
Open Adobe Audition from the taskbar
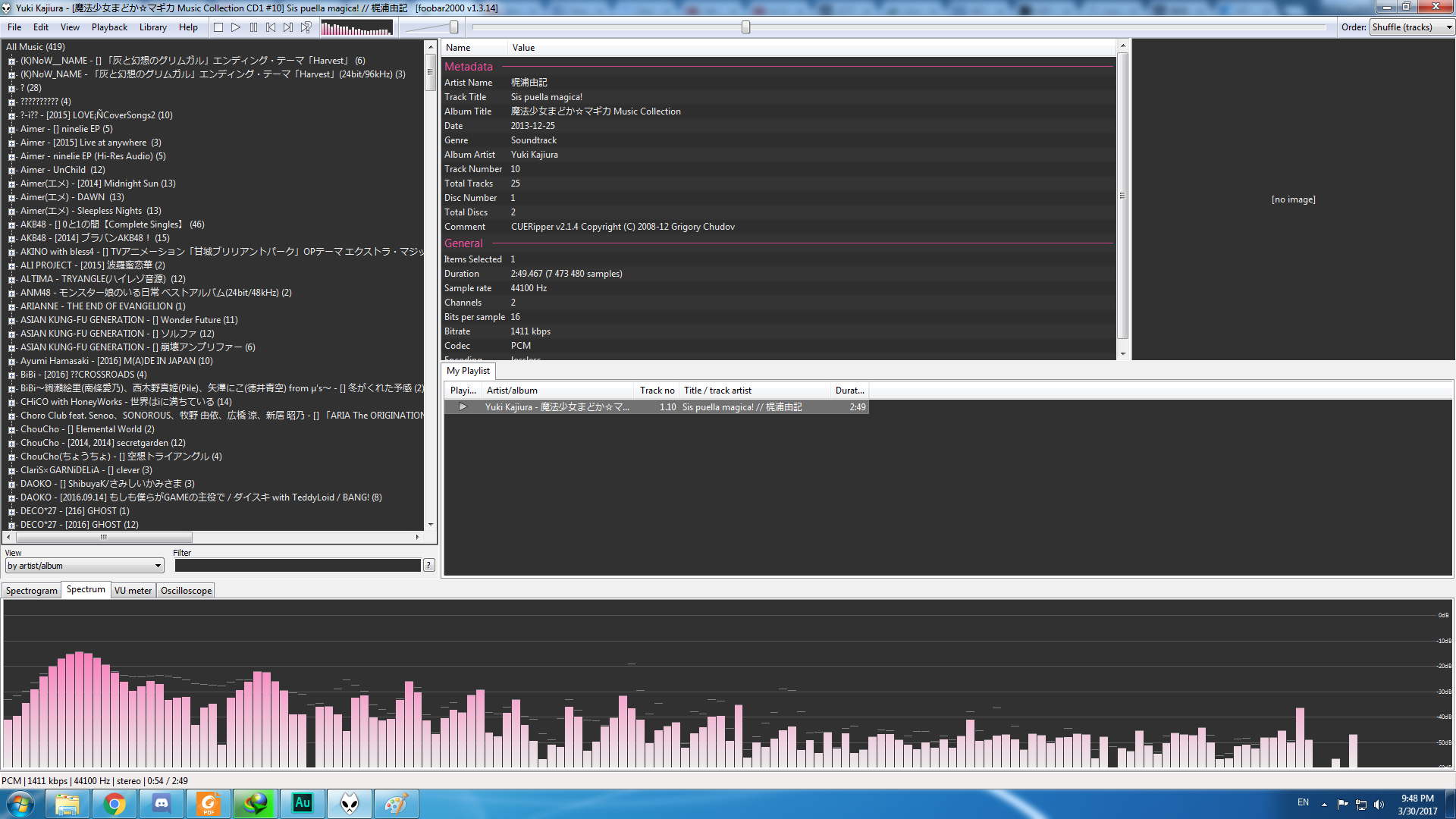303,804
